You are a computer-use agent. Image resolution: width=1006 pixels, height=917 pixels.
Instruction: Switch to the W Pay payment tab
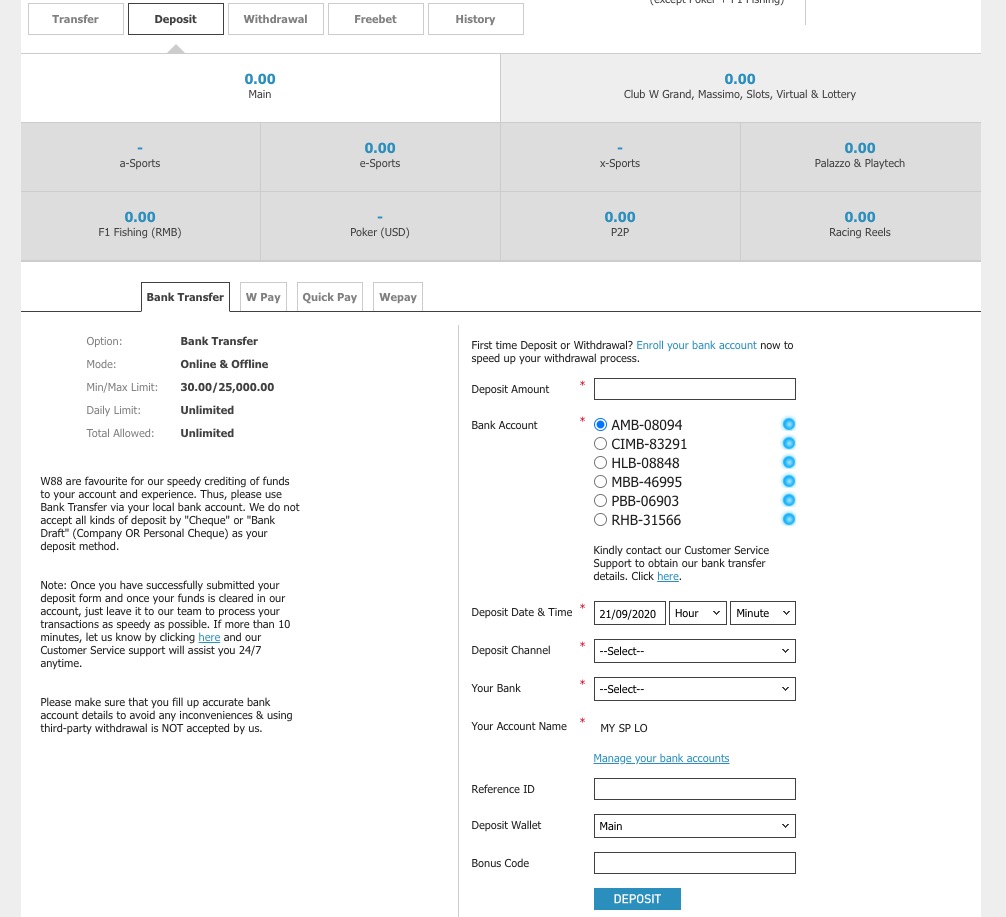[263, 297]
